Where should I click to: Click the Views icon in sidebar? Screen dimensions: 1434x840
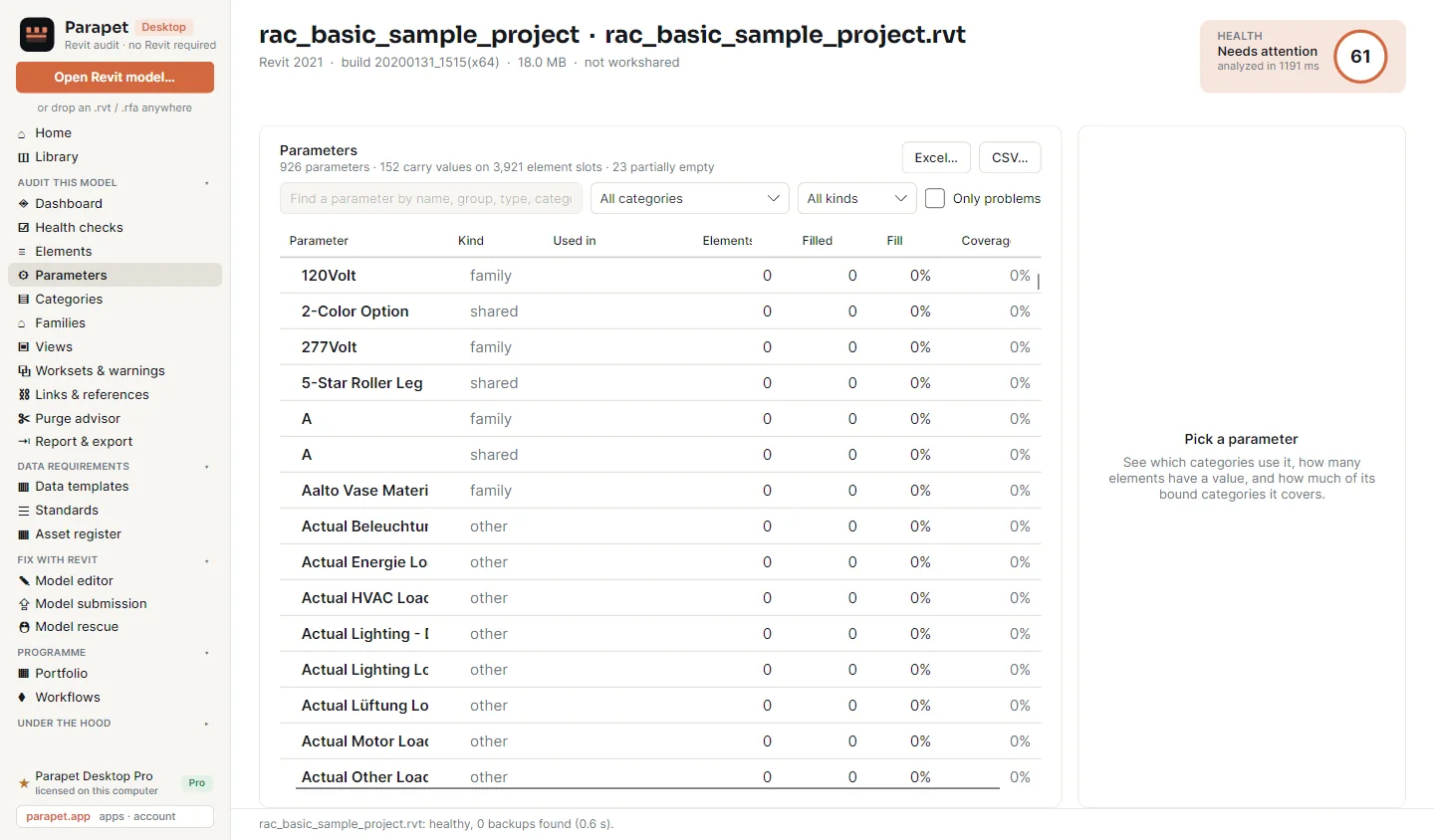point(23,347)
